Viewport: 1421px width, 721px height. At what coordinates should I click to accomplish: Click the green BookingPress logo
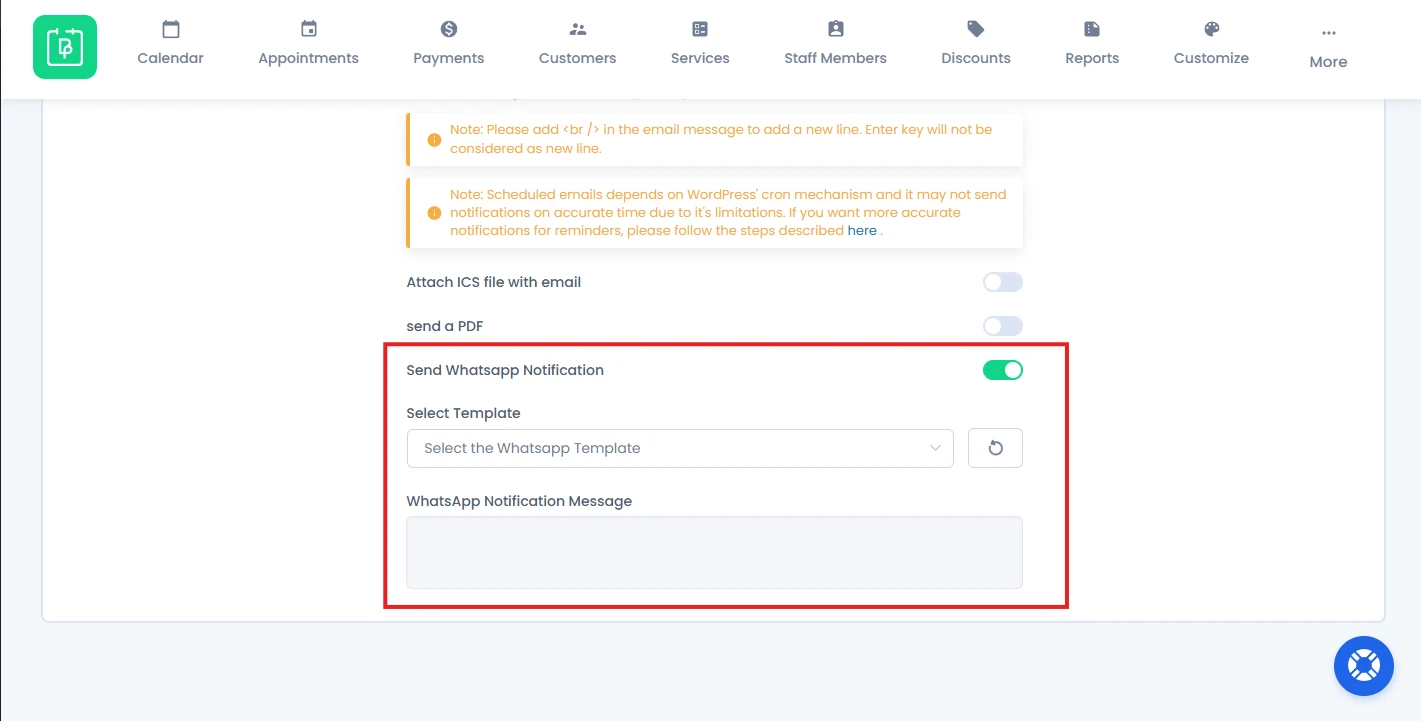tap(65, 47)
